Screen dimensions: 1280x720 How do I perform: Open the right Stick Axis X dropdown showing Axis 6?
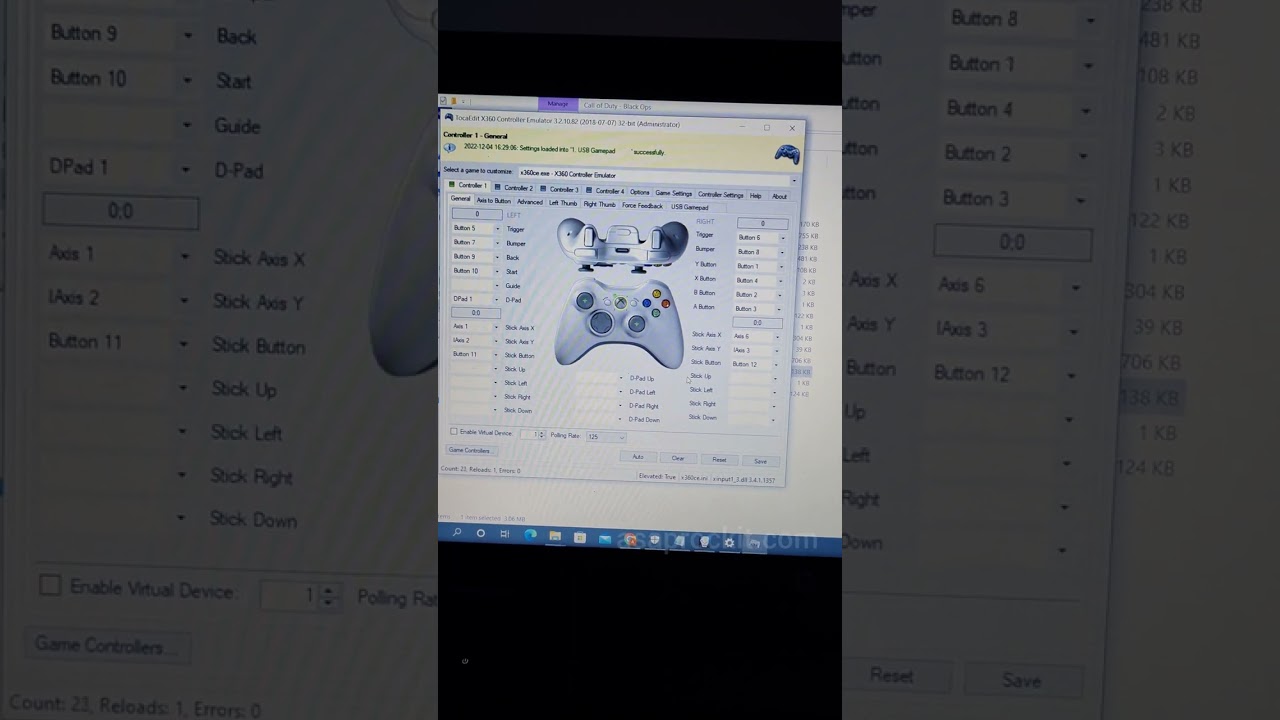pos(756,336)
